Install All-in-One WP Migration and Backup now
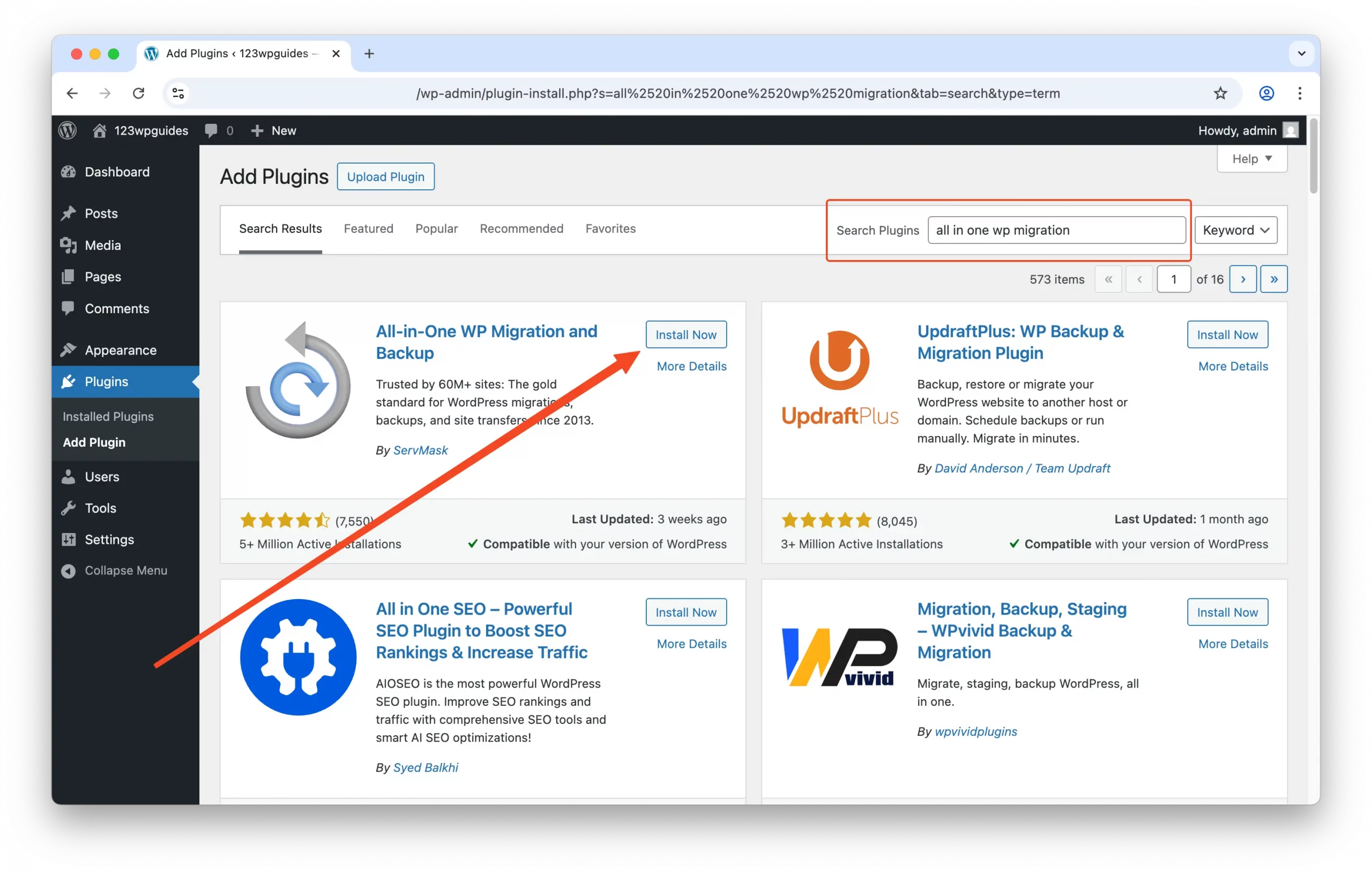This screenshot has height=873, width=1372. click(685, 335)
